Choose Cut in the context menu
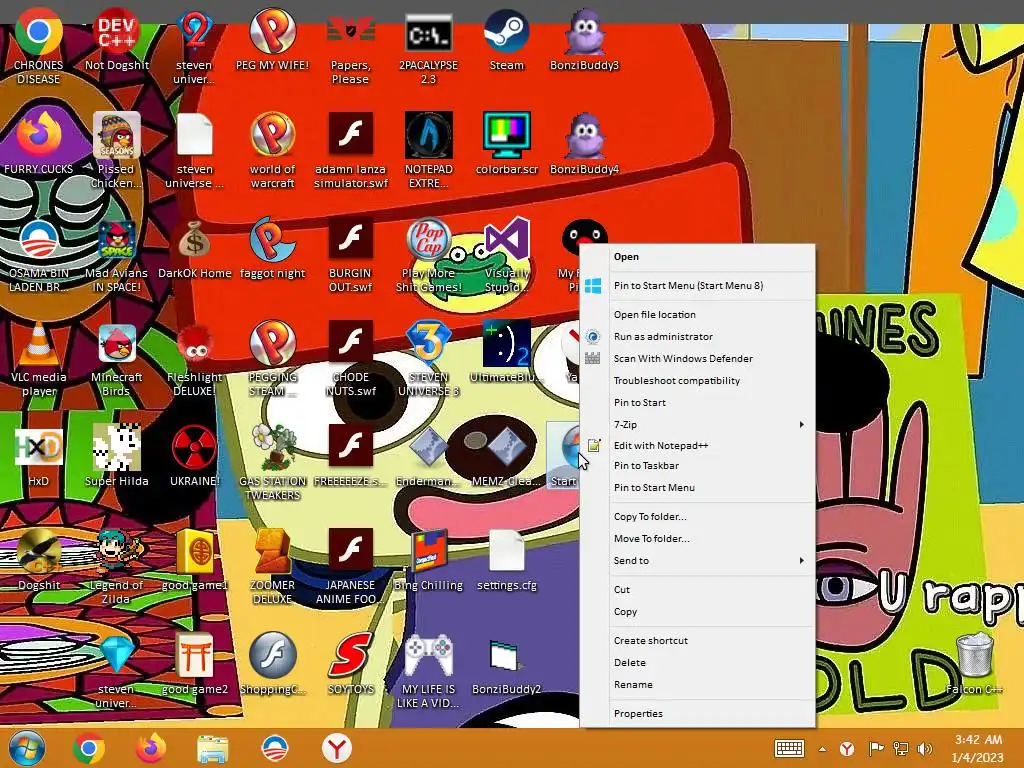This screenshot has width=1024, height=768. (697, 590)
